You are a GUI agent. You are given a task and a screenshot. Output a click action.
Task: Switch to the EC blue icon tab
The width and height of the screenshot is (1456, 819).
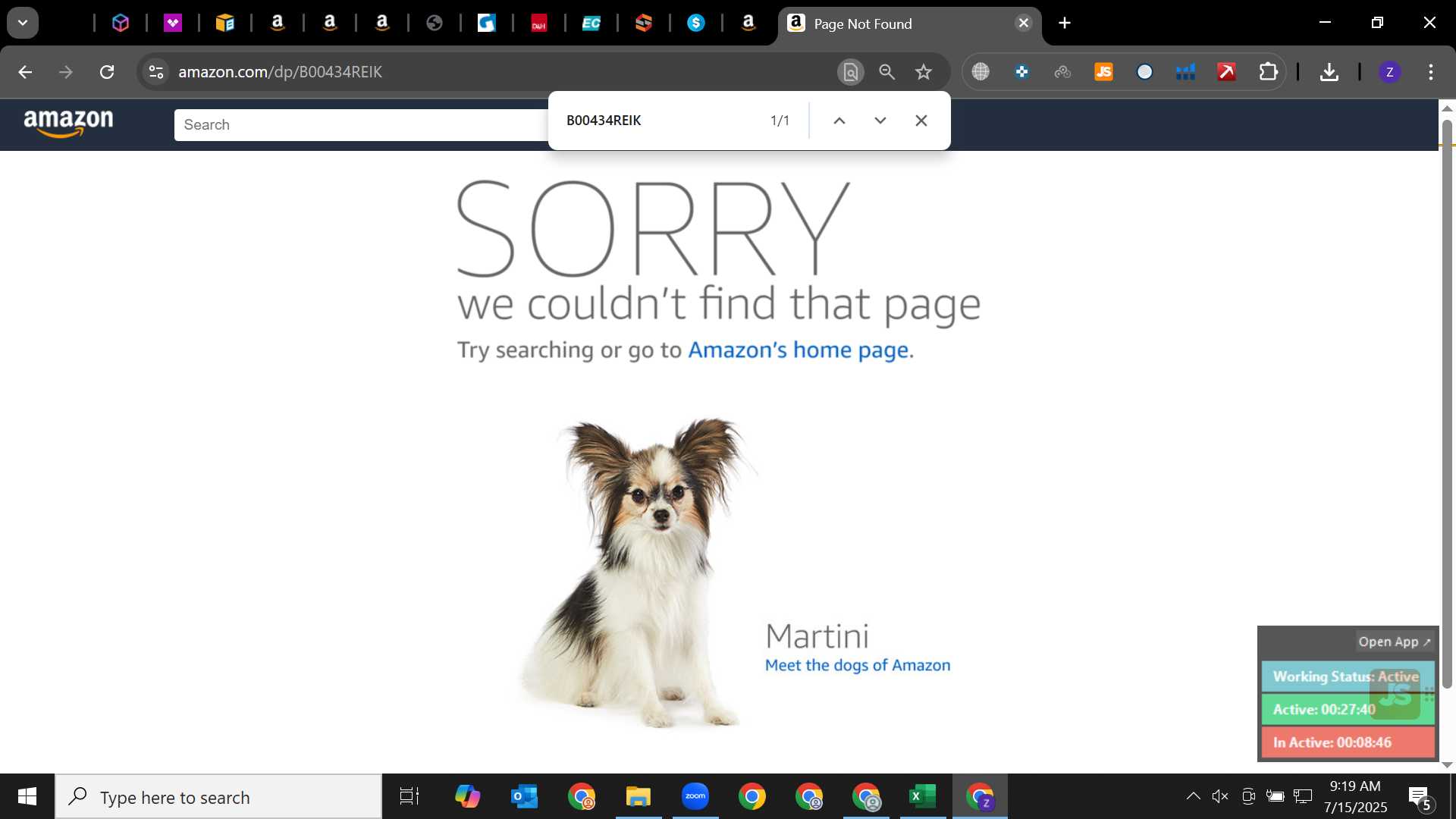pyautogui.click(x=591, y=24)
